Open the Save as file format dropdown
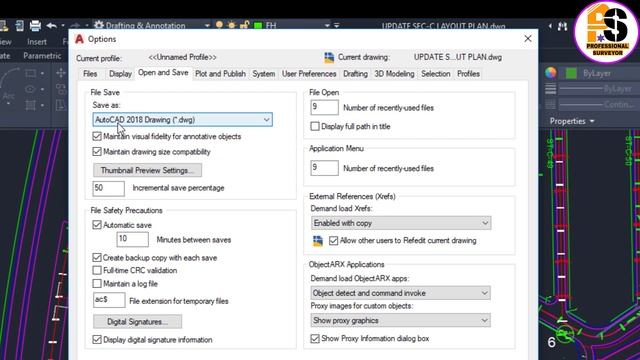 click(182, 120)
